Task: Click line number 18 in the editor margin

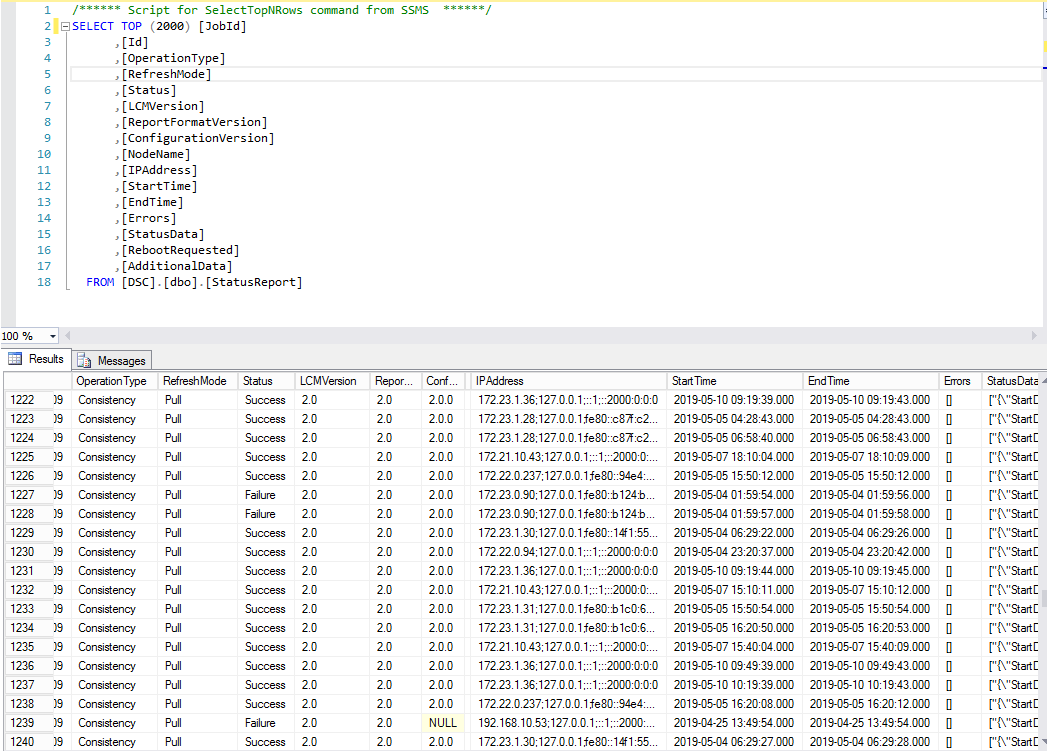Action: pos(44,282)
